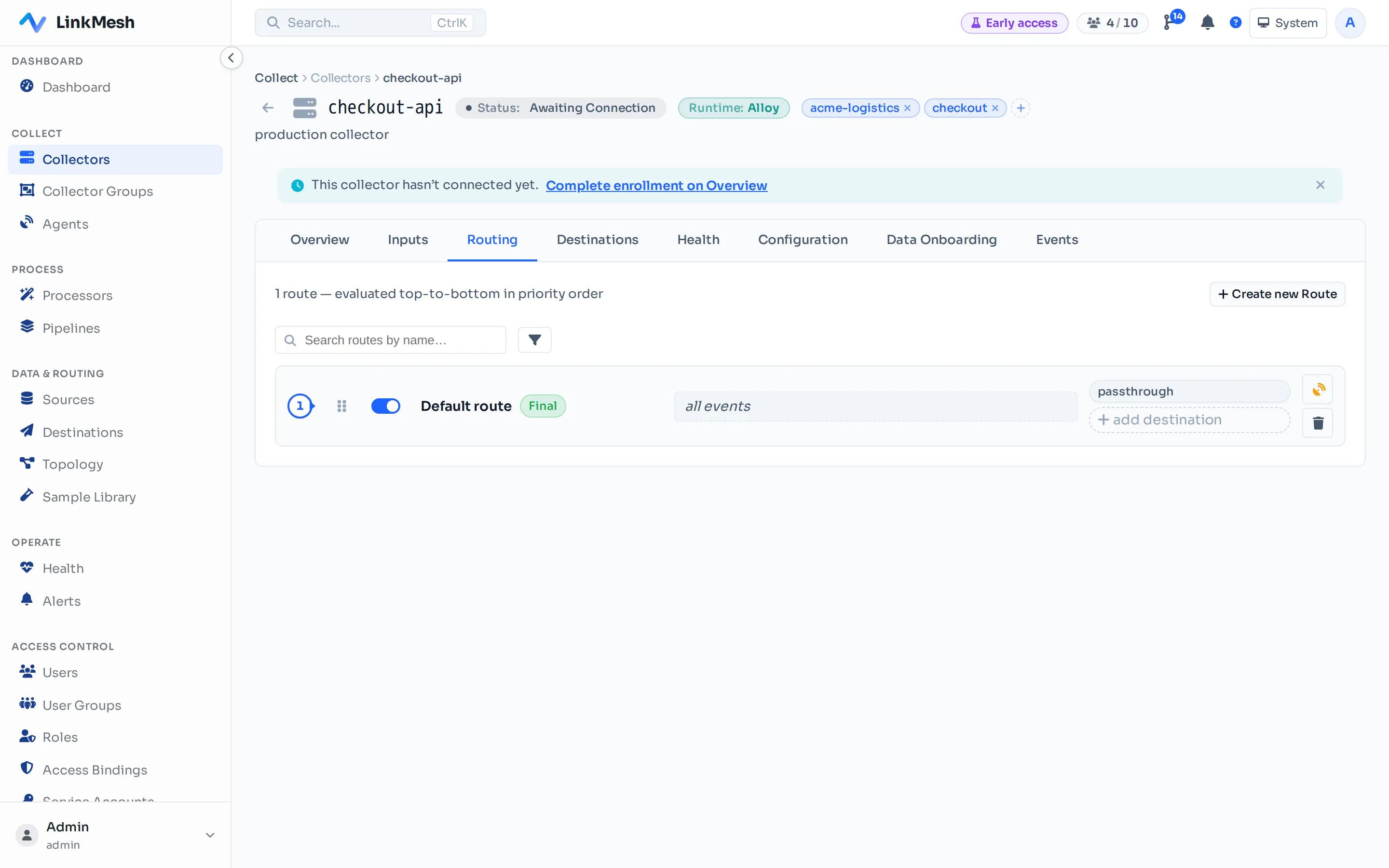1389x868 pixels.
Task: Open notifications bell
Action: point(1207,23)
